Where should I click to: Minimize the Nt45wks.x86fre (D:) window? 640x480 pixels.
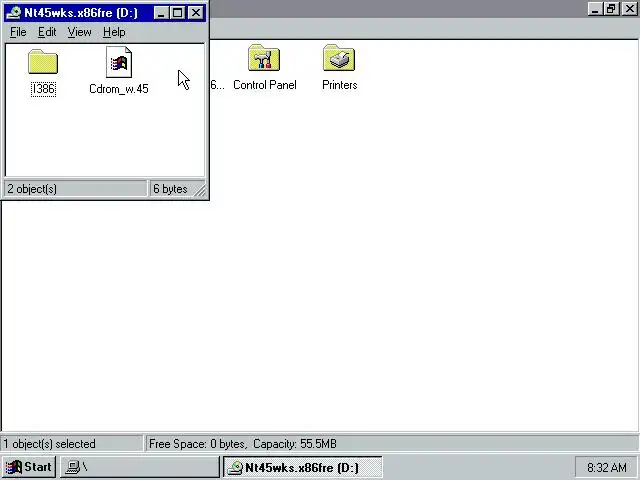[x=162, y=13]
